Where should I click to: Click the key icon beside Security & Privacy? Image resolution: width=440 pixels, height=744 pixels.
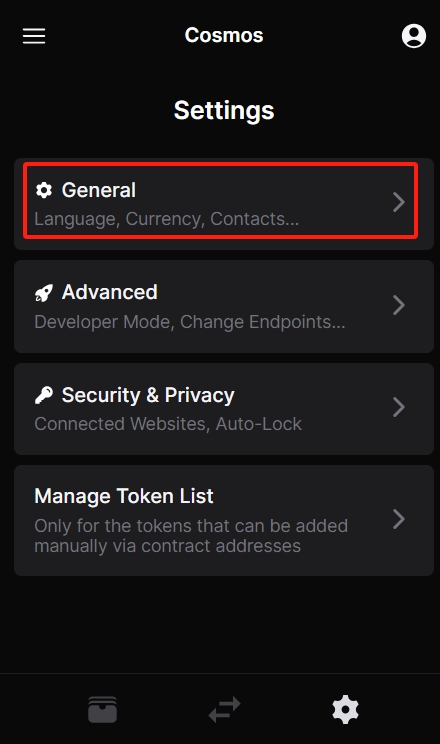coord(44,395)
